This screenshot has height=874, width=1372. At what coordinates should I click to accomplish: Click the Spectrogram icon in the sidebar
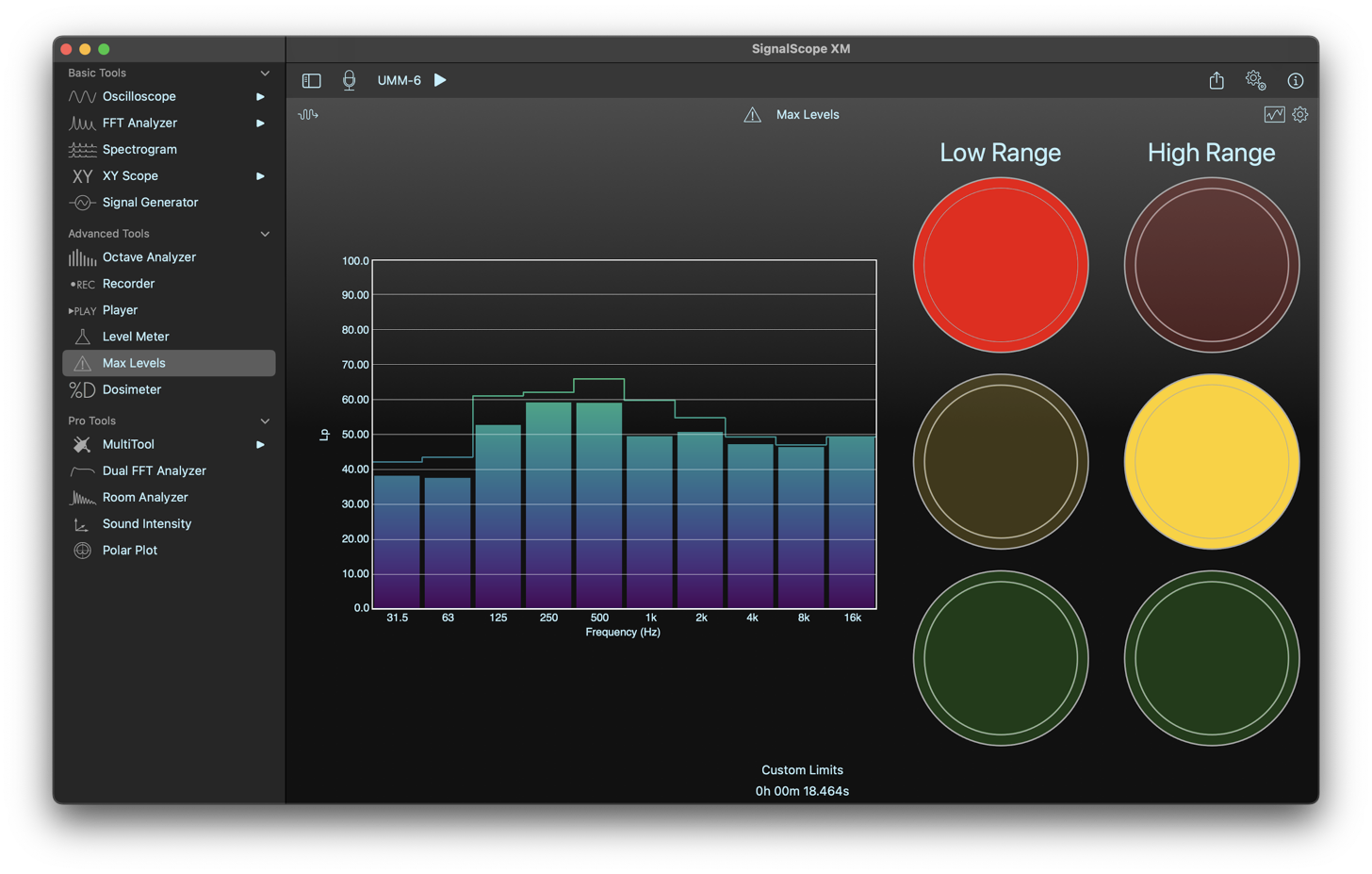point(82,150)
